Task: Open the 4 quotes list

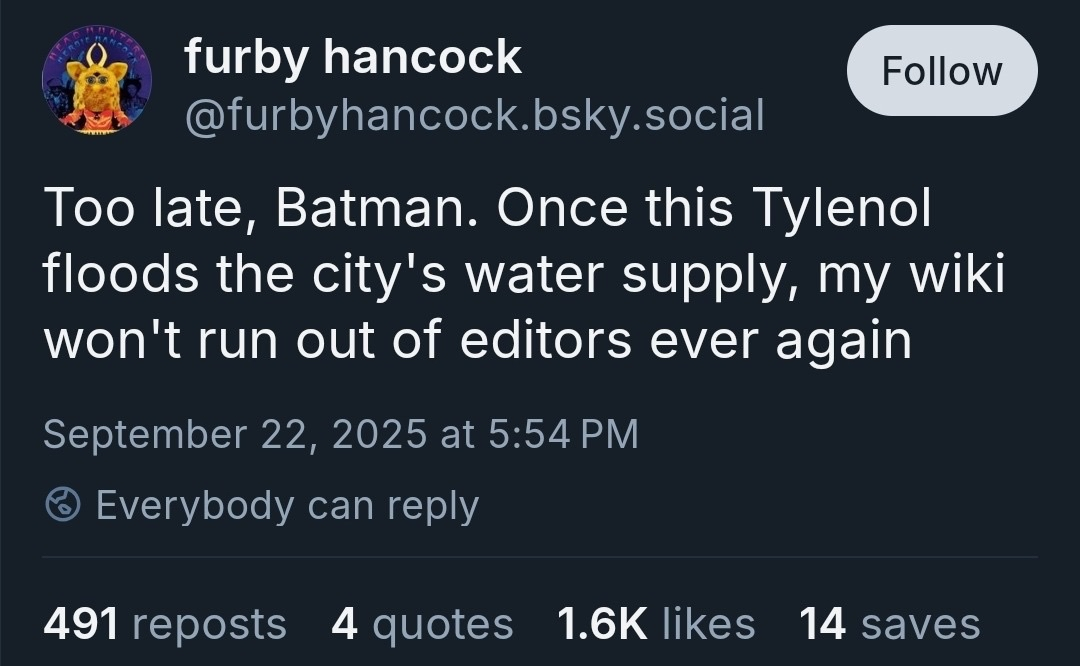Action: (x=421, y=624)
